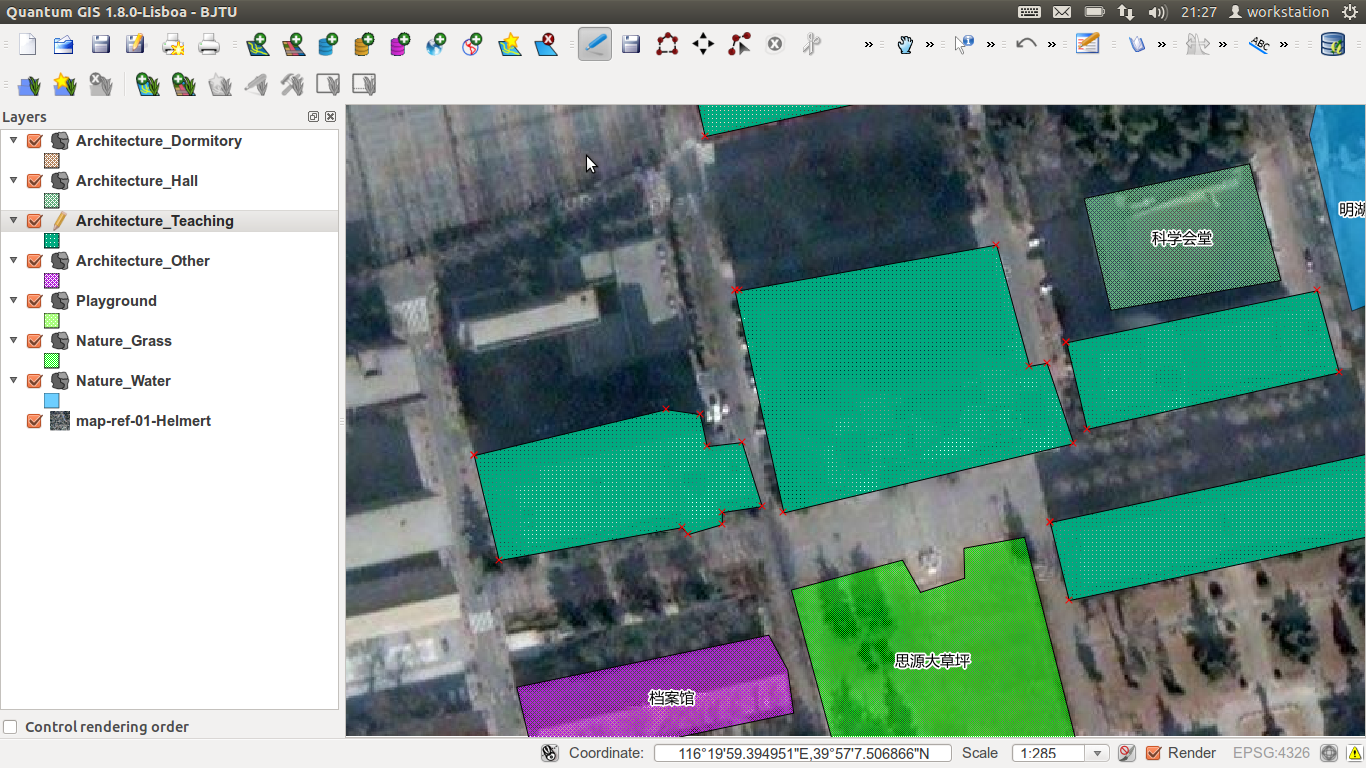Viewport: 1366px width, 768px height.
Task: Toggle the Playground layer checkbox
Action: tap(34, 301)
